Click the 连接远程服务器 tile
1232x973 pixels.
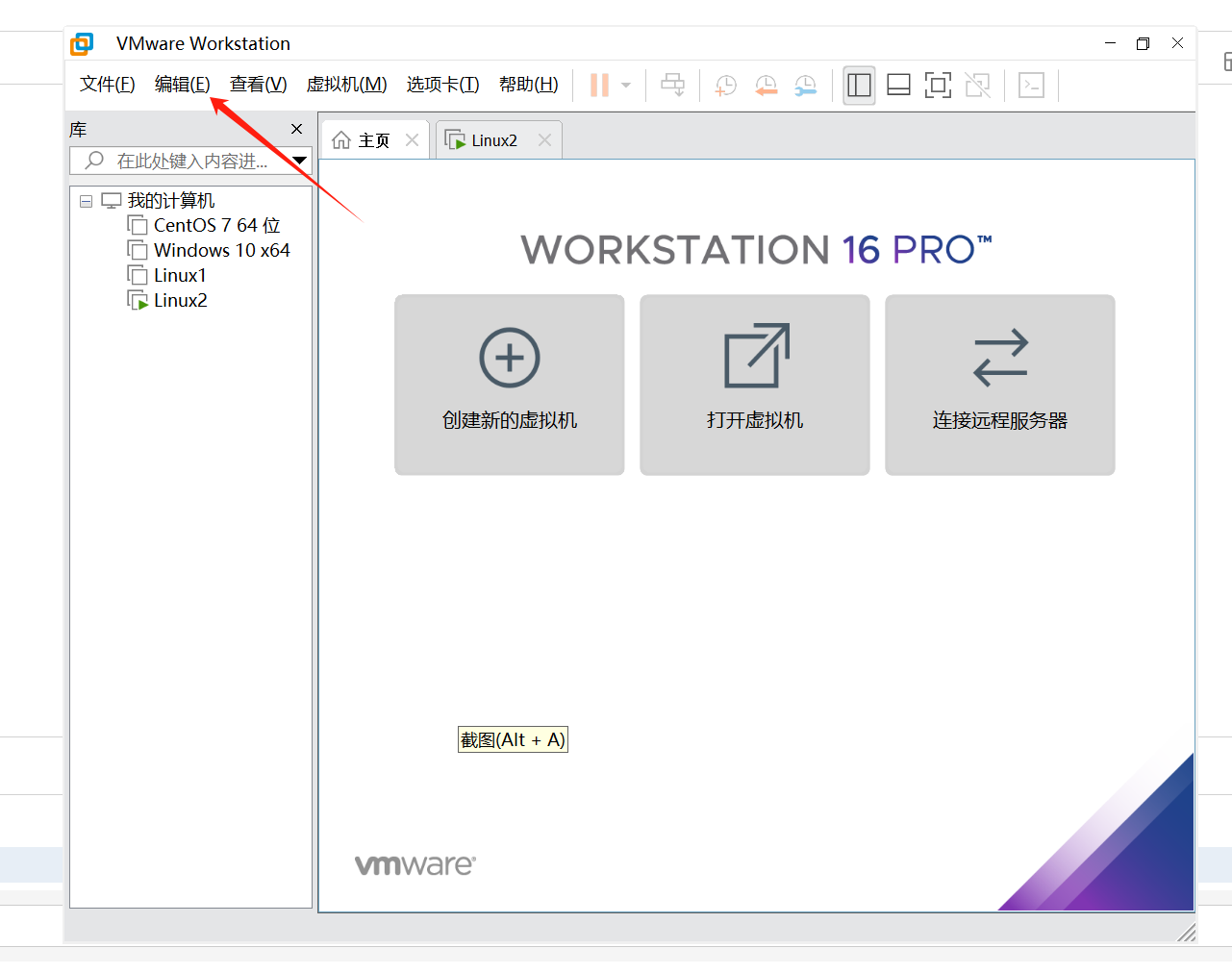(x=1000, y=385)
